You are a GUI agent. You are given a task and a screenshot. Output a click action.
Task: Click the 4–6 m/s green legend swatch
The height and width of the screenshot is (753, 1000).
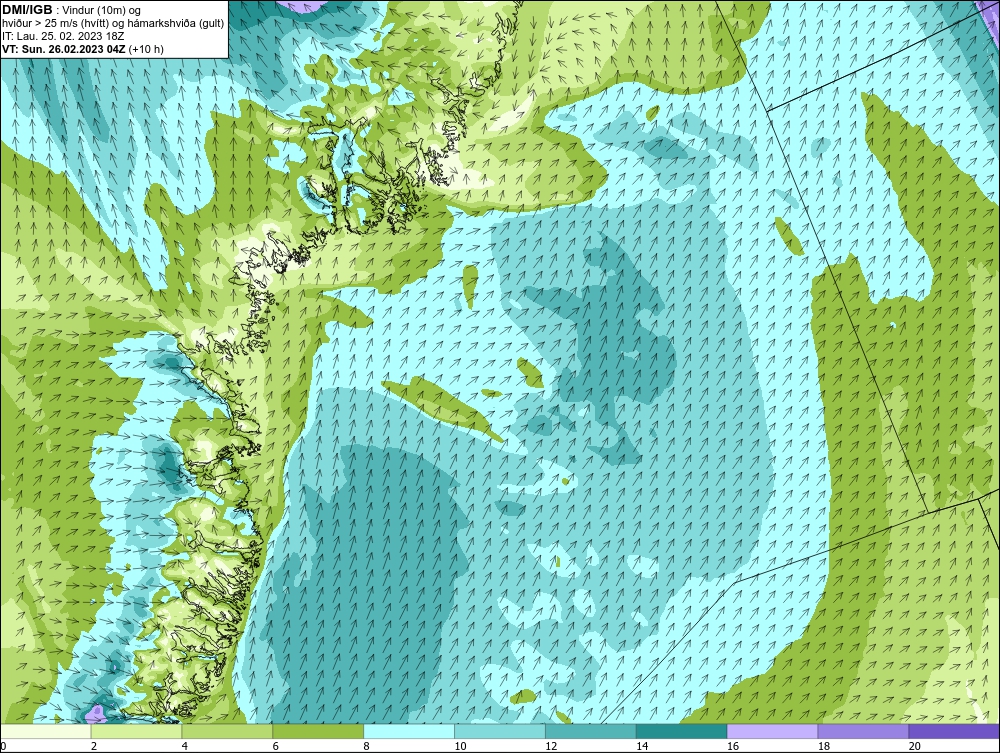tap(227, 731)
